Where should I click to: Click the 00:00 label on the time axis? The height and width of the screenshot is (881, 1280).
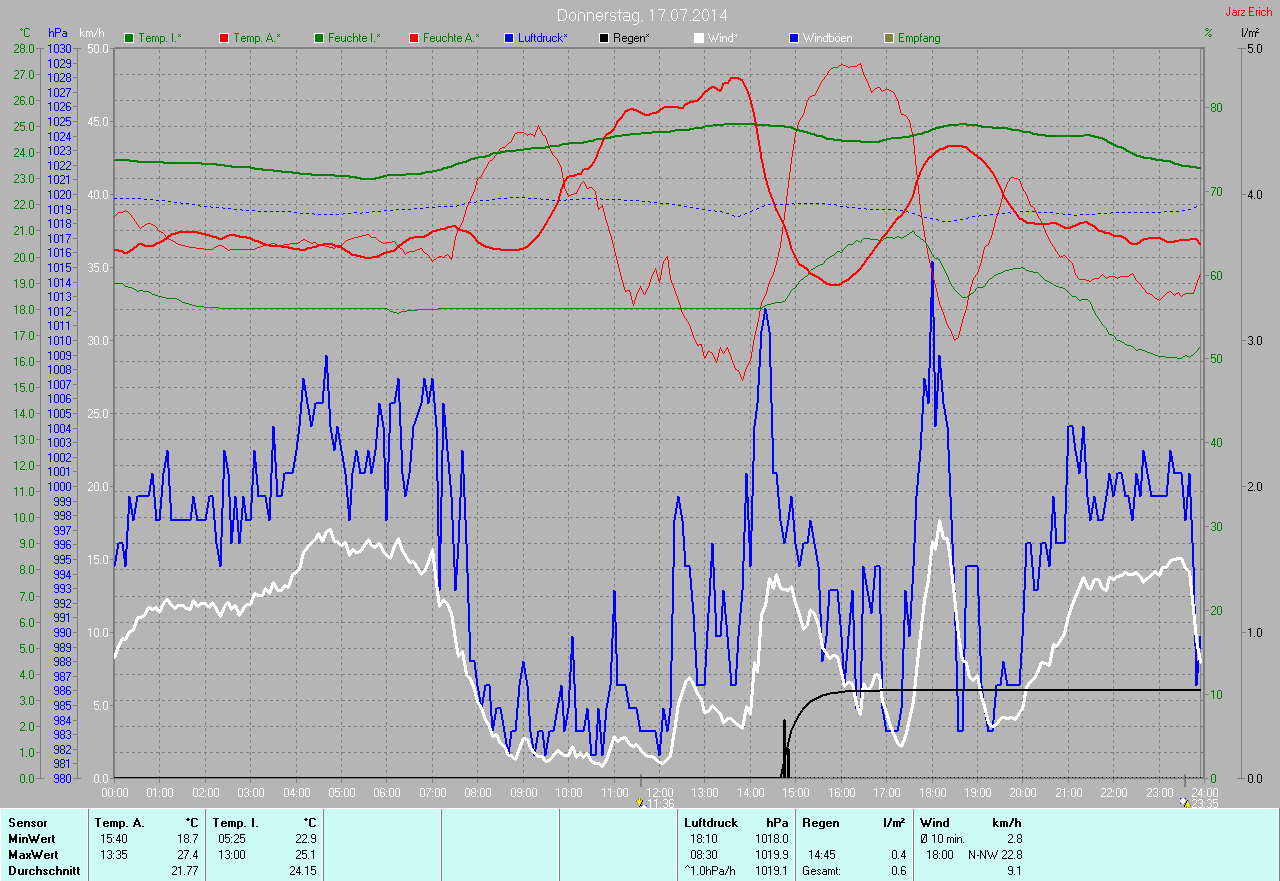pos(115,792)
